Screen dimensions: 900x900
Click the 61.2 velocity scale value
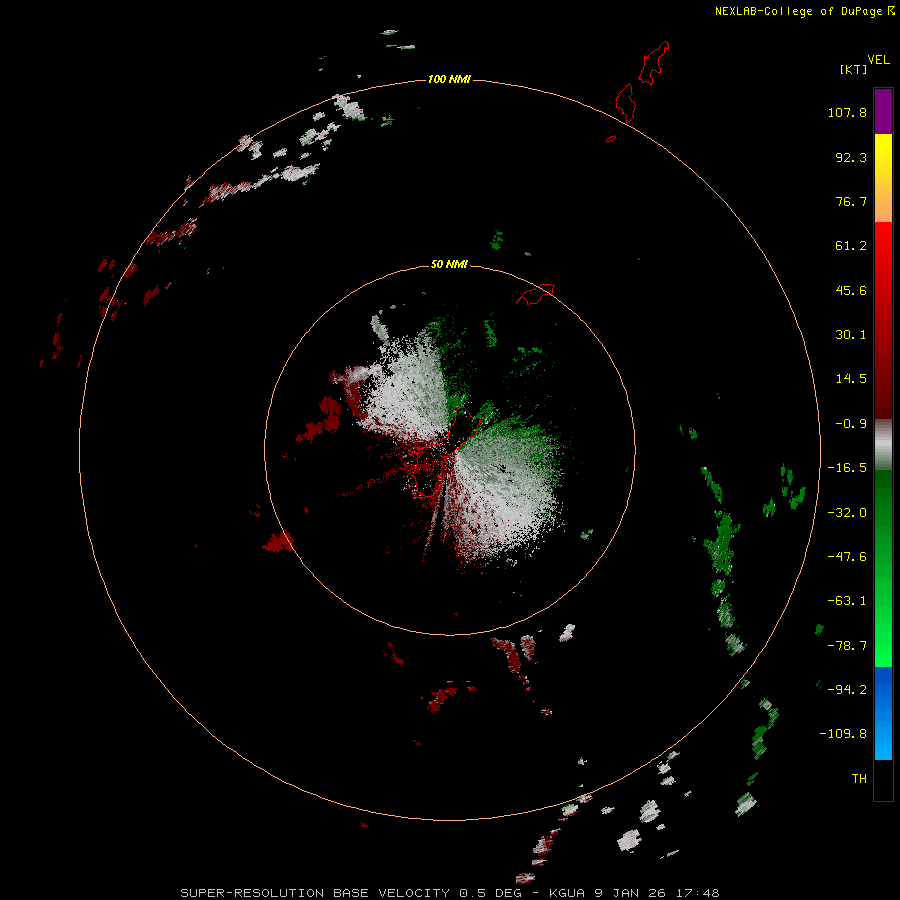click(851, 246)
